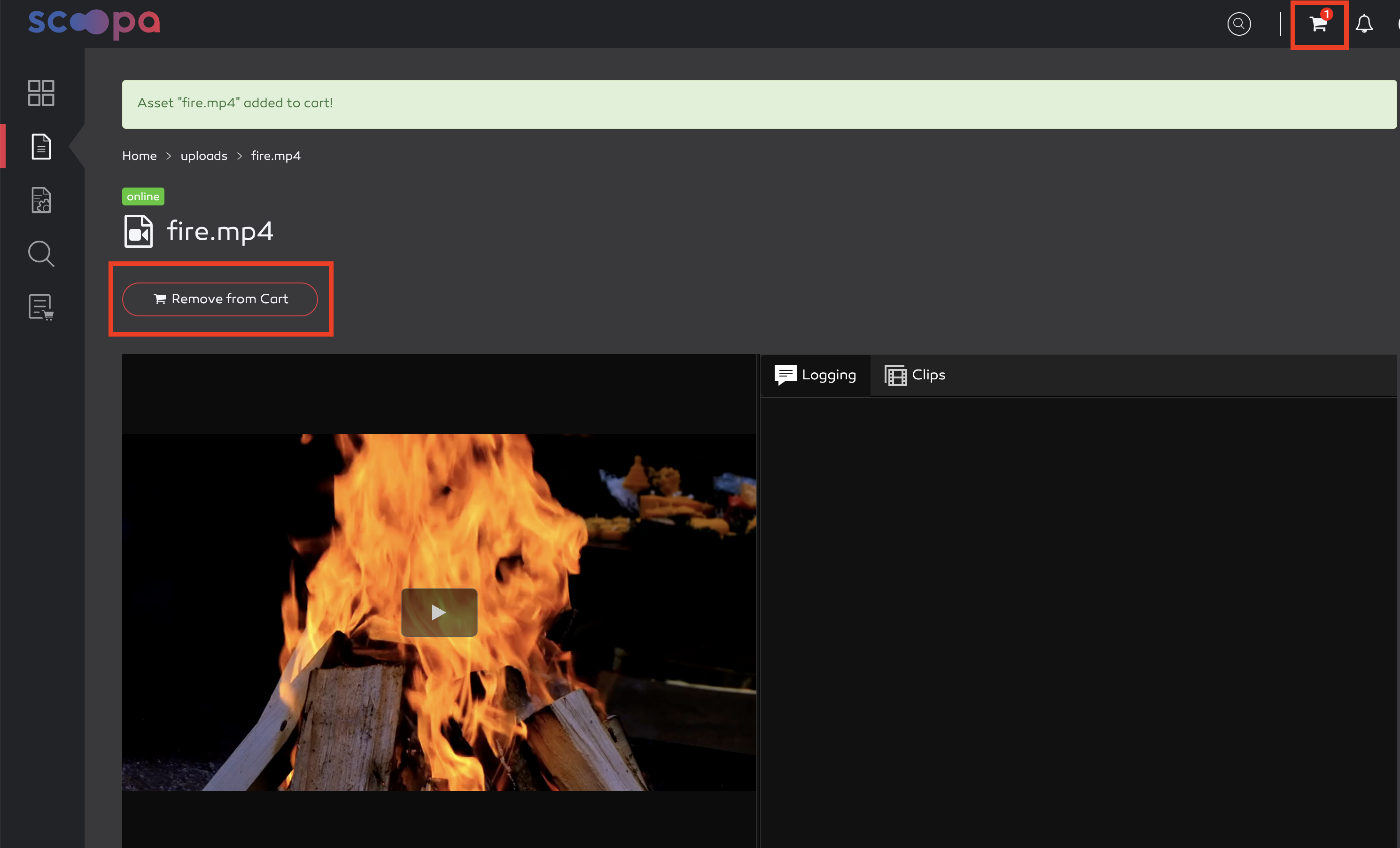This screenshot has height=848, width=1400.
Task: Open the processed file icon in sidebar
Action: click(41, 200)
